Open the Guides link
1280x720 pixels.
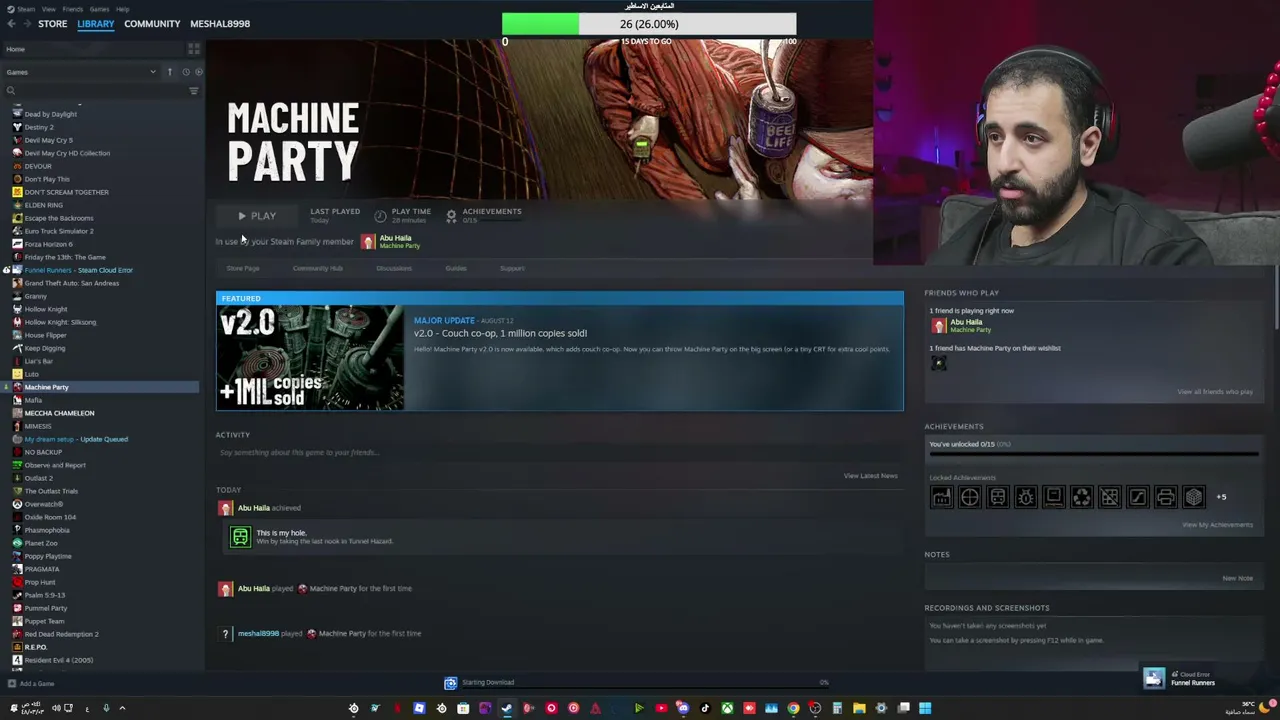click(456, 268)
